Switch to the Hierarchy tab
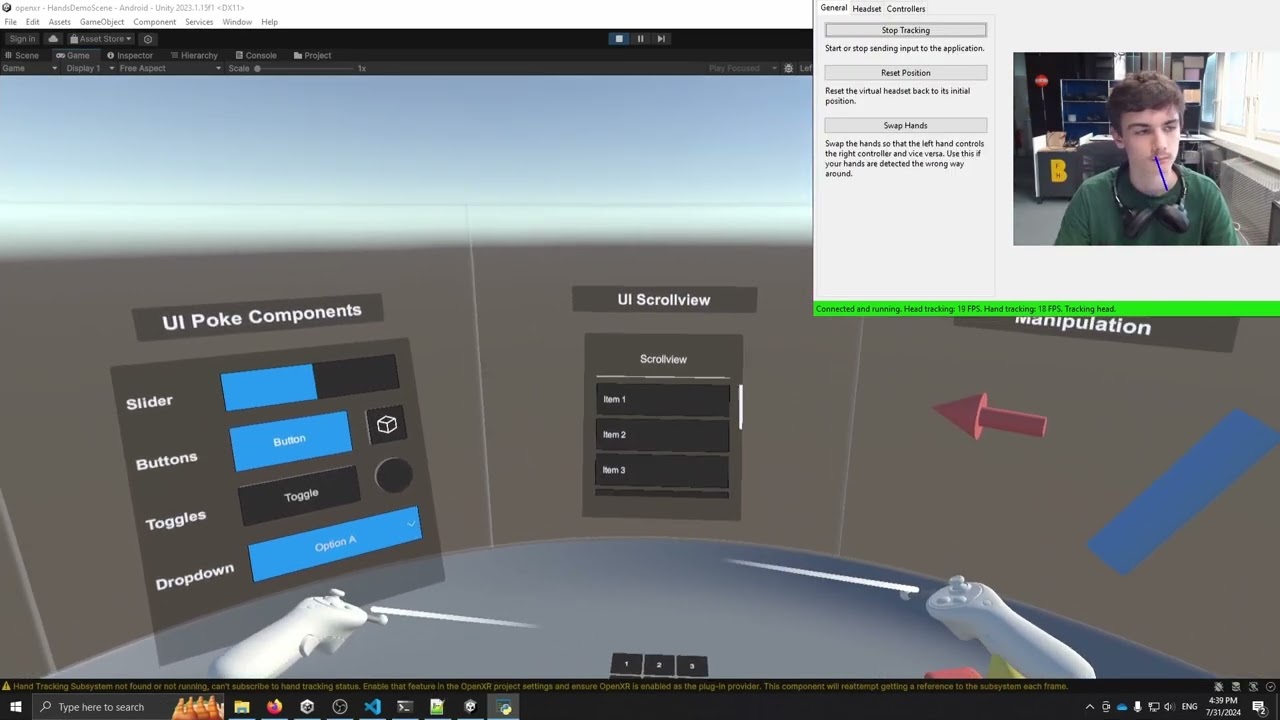Viewport: 1280px width, 720px height. [193, 55]
